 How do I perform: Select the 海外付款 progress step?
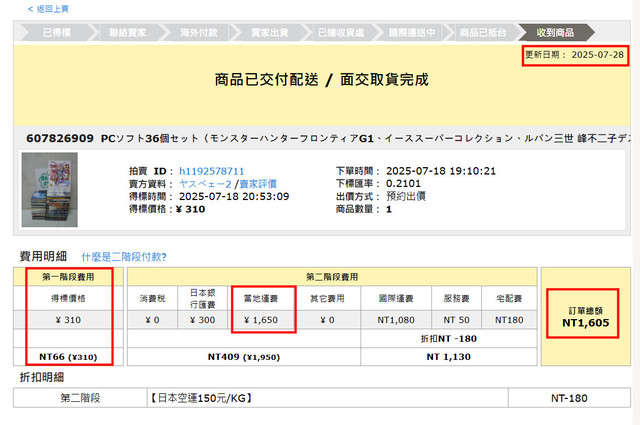pos(199,33)
